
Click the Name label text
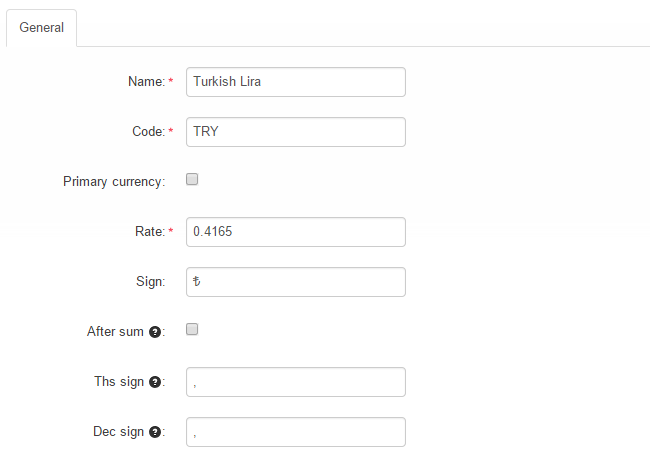[x=146, y=82]
